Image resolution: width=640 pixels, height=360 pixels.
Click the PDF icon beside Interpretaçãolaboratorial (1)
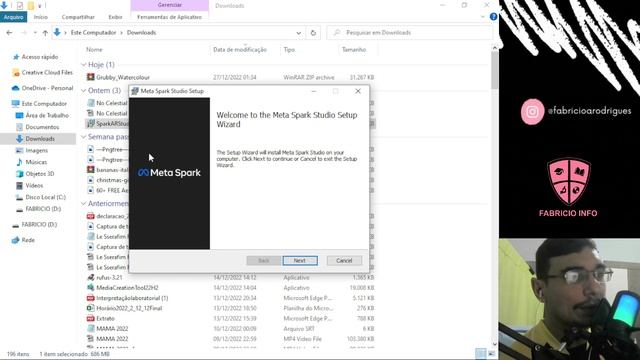(x=91, y=298)
